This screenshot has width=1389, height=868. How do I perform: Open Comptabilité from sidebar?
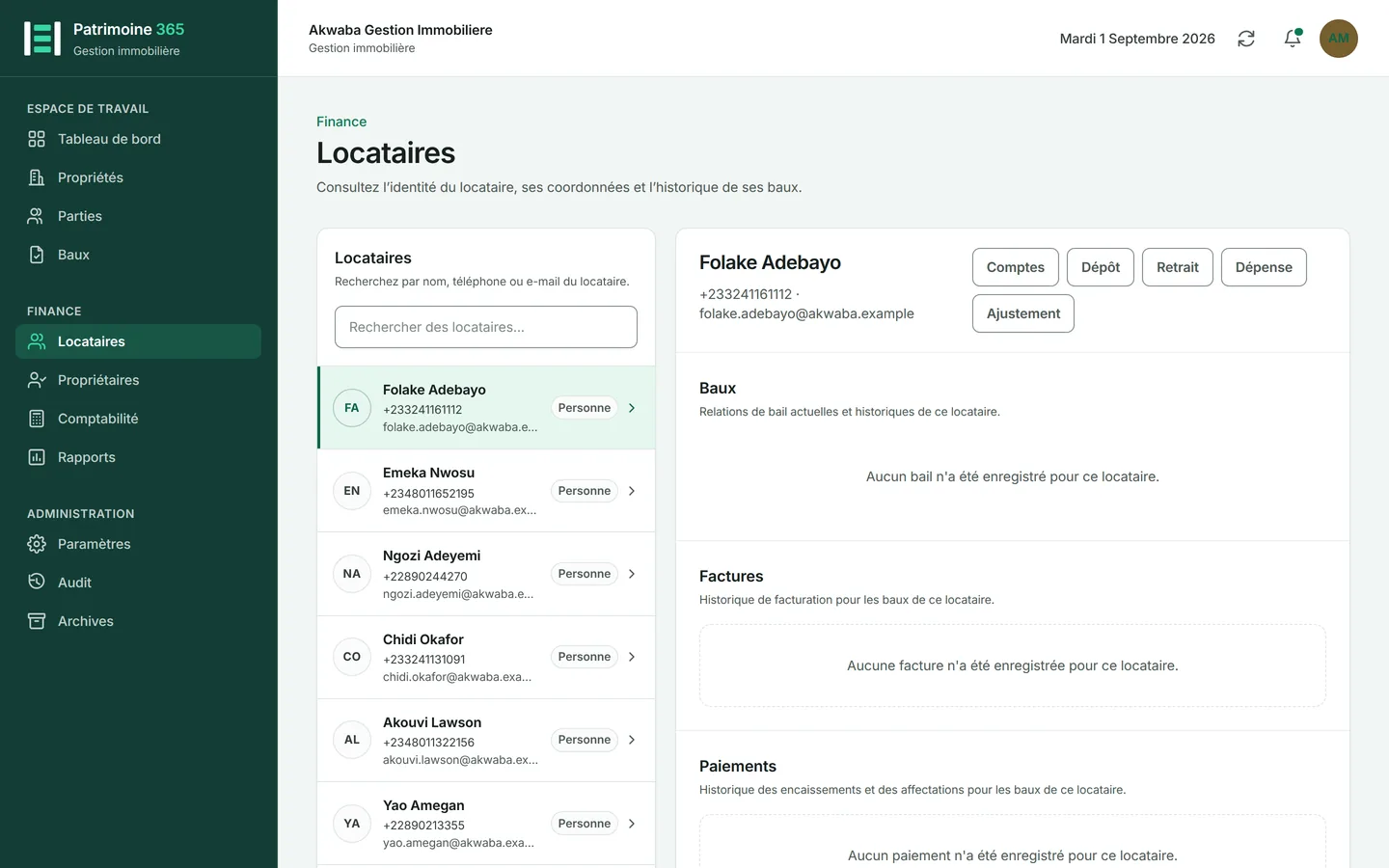[138, 419]
